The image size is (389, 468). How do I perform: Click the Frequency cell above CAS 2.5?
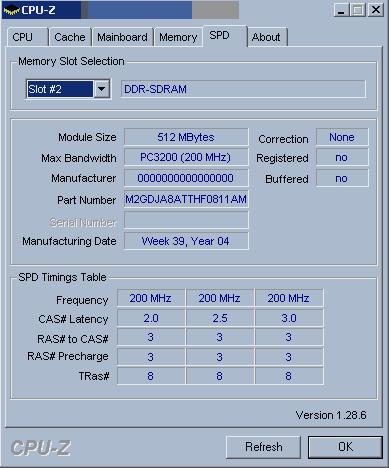coord(220,298)
